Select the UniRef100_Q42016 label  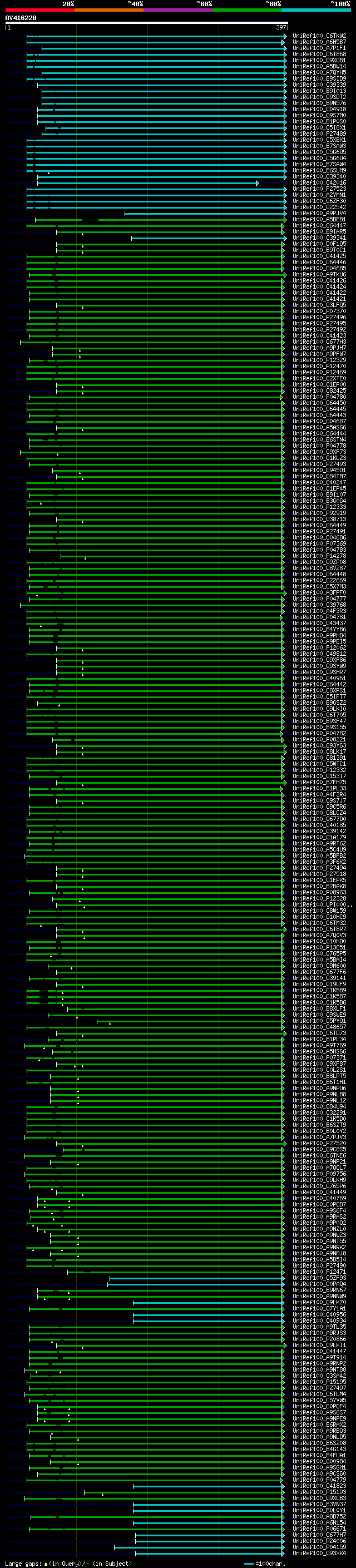coord(319,182)
